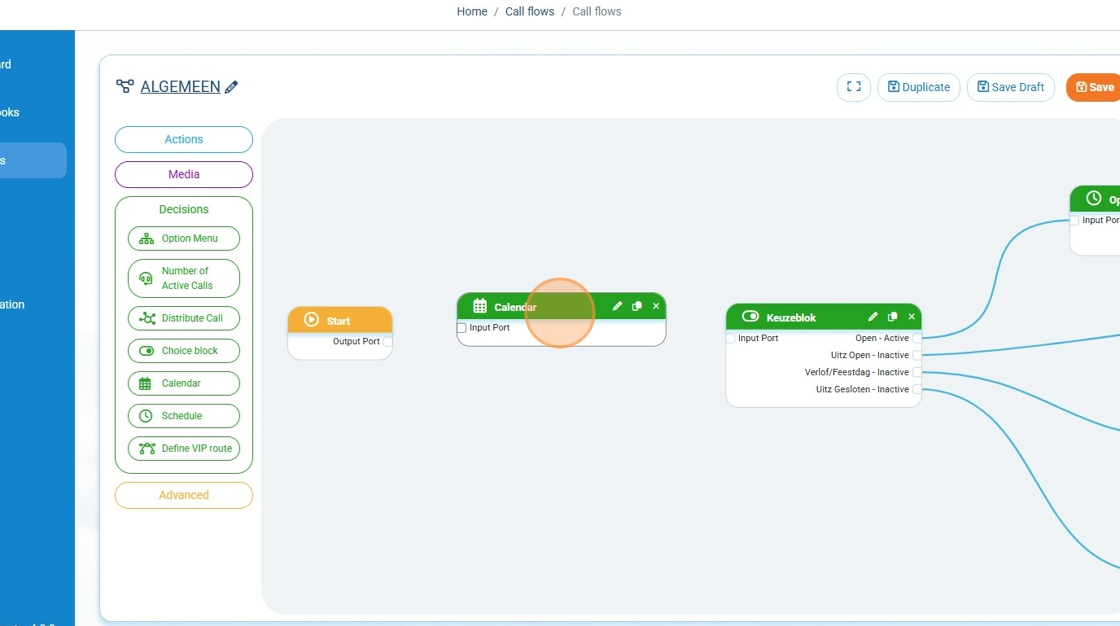
Task: Click the Start node play icon
Action: 311,321
